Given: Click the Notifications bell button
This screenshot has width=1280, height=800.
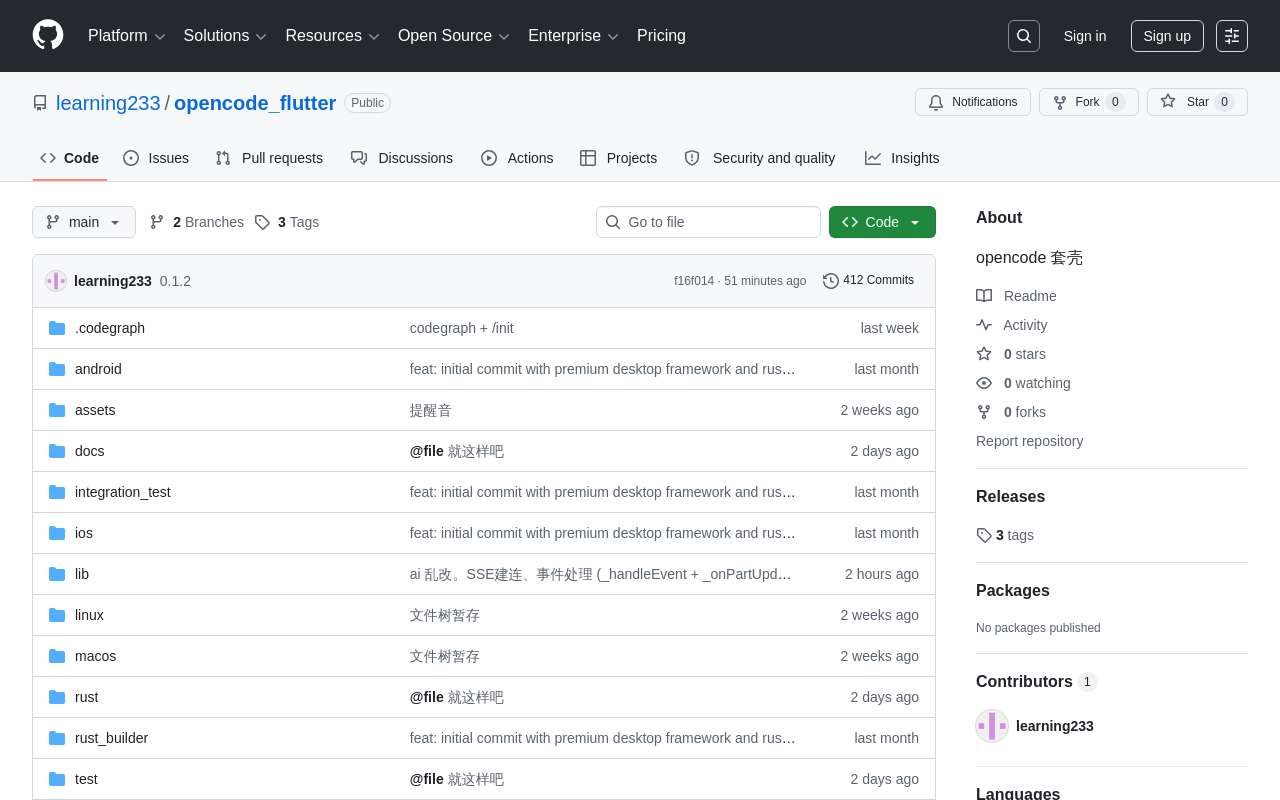Looking at the screenshot, I should point(973,102).
